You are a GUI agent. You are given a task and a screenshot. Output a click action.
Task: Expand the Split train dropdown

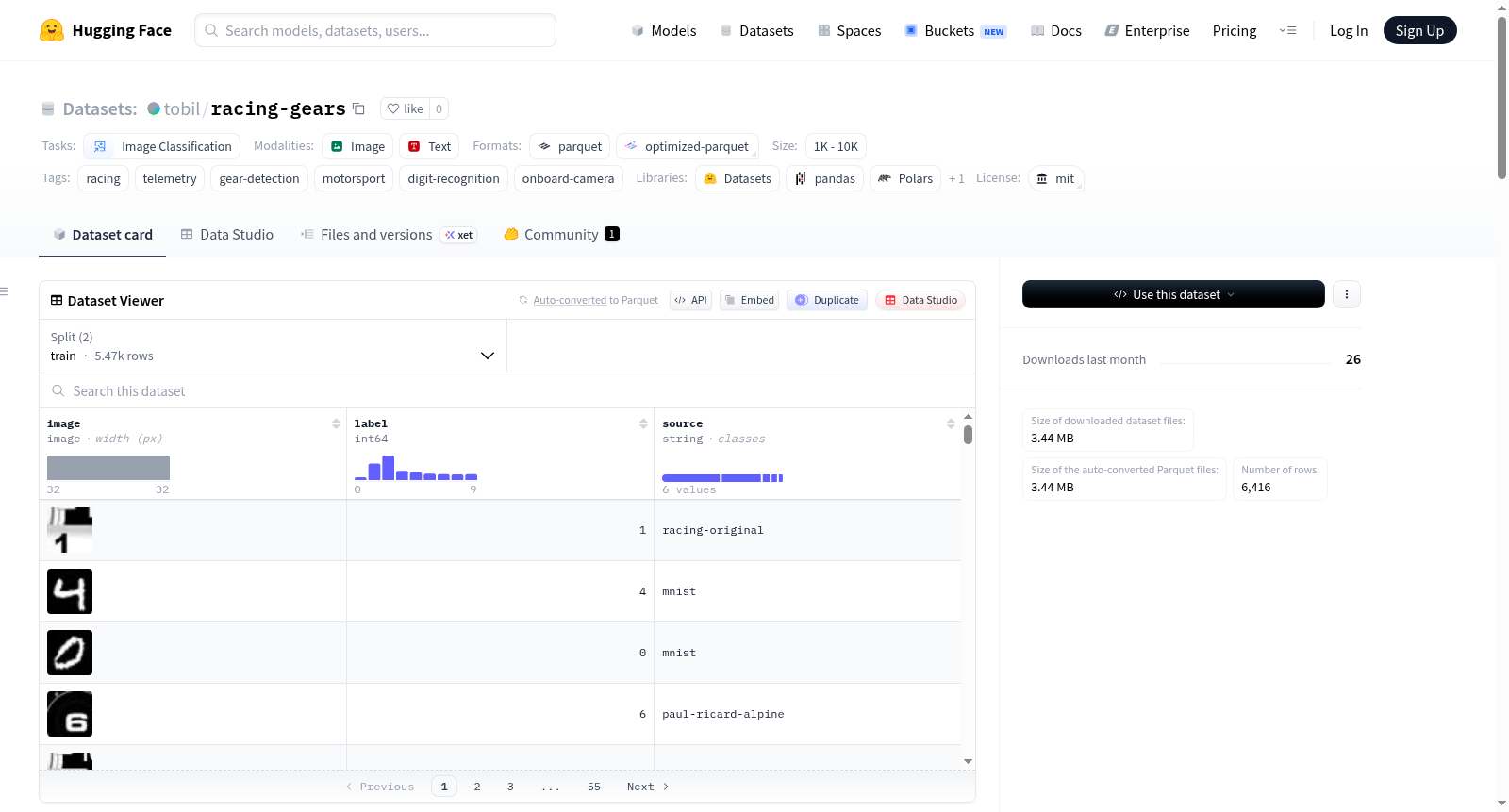click(273, 346)
